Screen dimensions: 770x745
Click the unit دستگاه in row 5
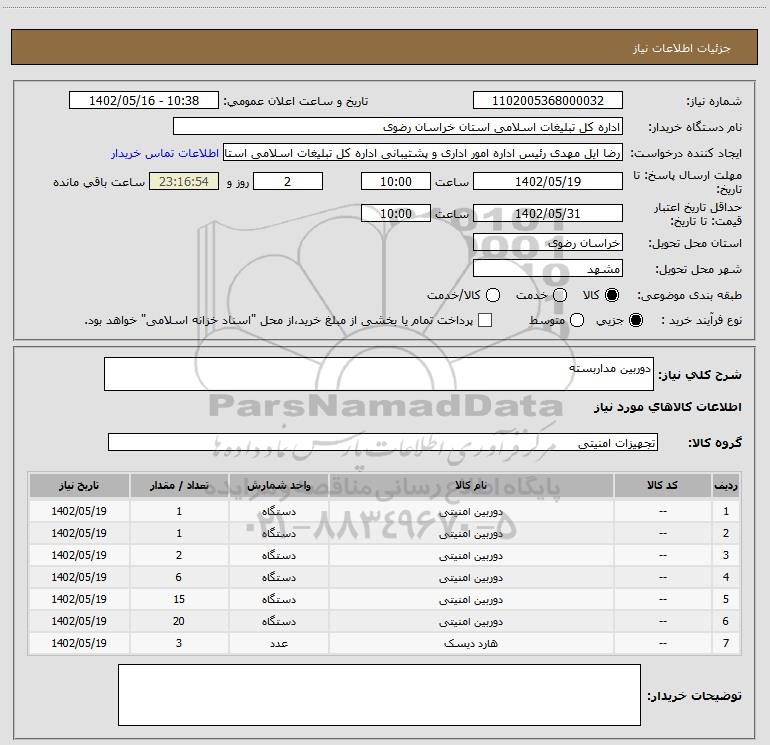pyautogui.click(x=278, y=599)
